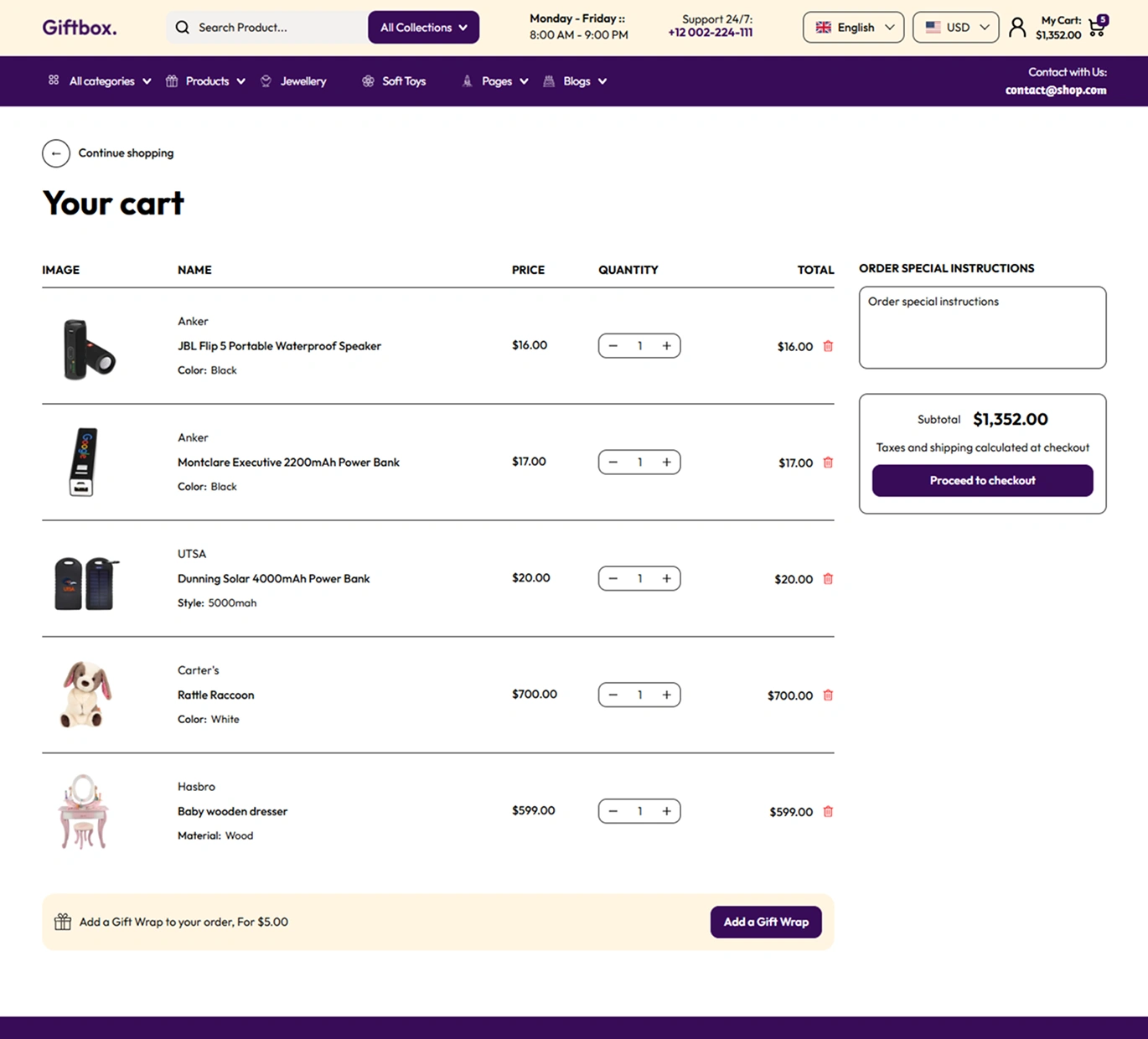Click the Blogs icon in navbar
Screen dimensions: 1148x1039
[549, 81]
